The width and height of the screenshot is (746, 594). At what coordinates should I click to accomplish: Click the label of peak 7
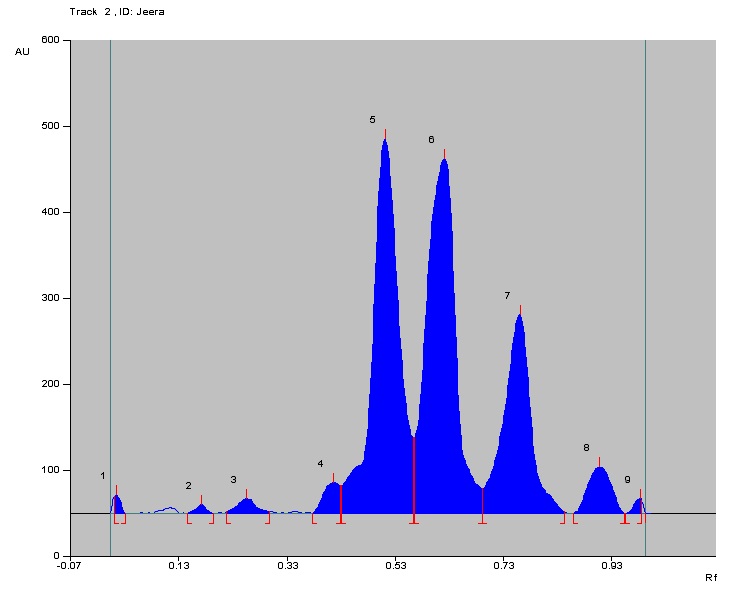coord(507,296)
